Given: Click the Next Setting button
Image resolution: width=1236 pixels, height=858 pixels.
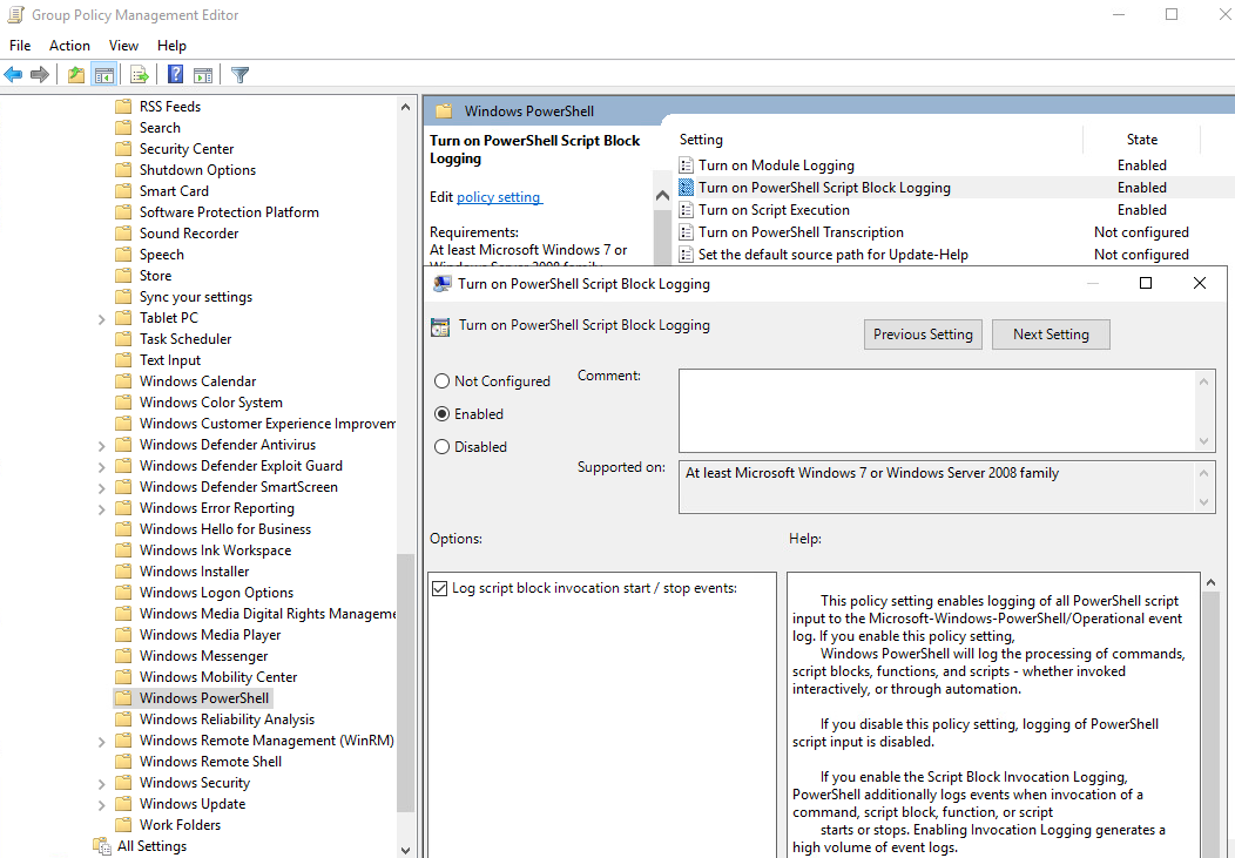Looking at the screenshot, I should [x=1050, y=334].
